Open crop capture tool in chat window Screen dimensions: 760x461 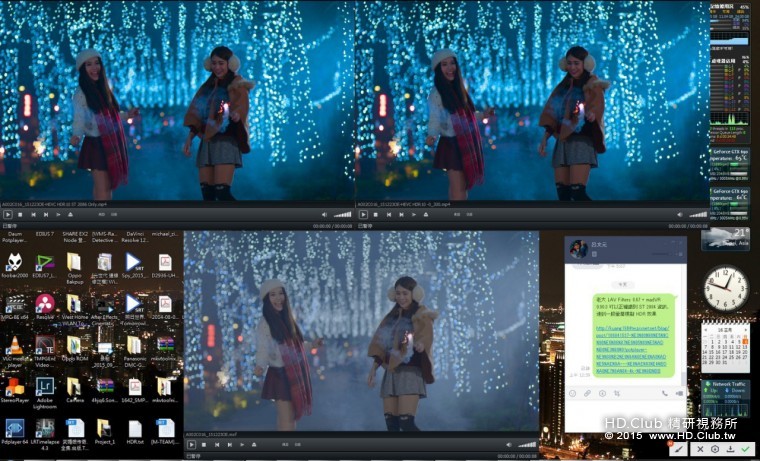click(617, 394)
